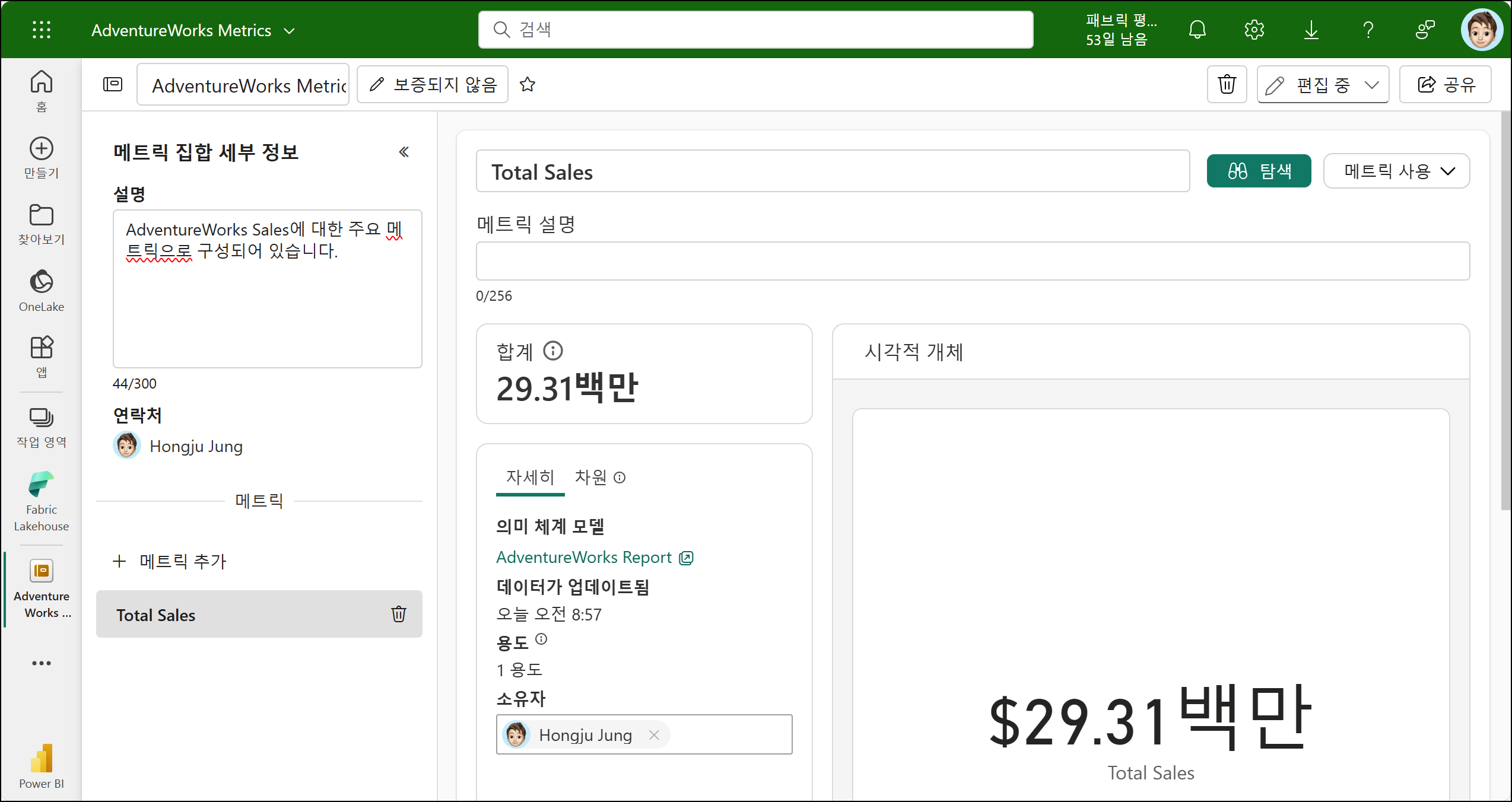The width and height of the screenshot is (1512, 802).
Task: Collapse the metric set details pane
Action: pos(404,152)
